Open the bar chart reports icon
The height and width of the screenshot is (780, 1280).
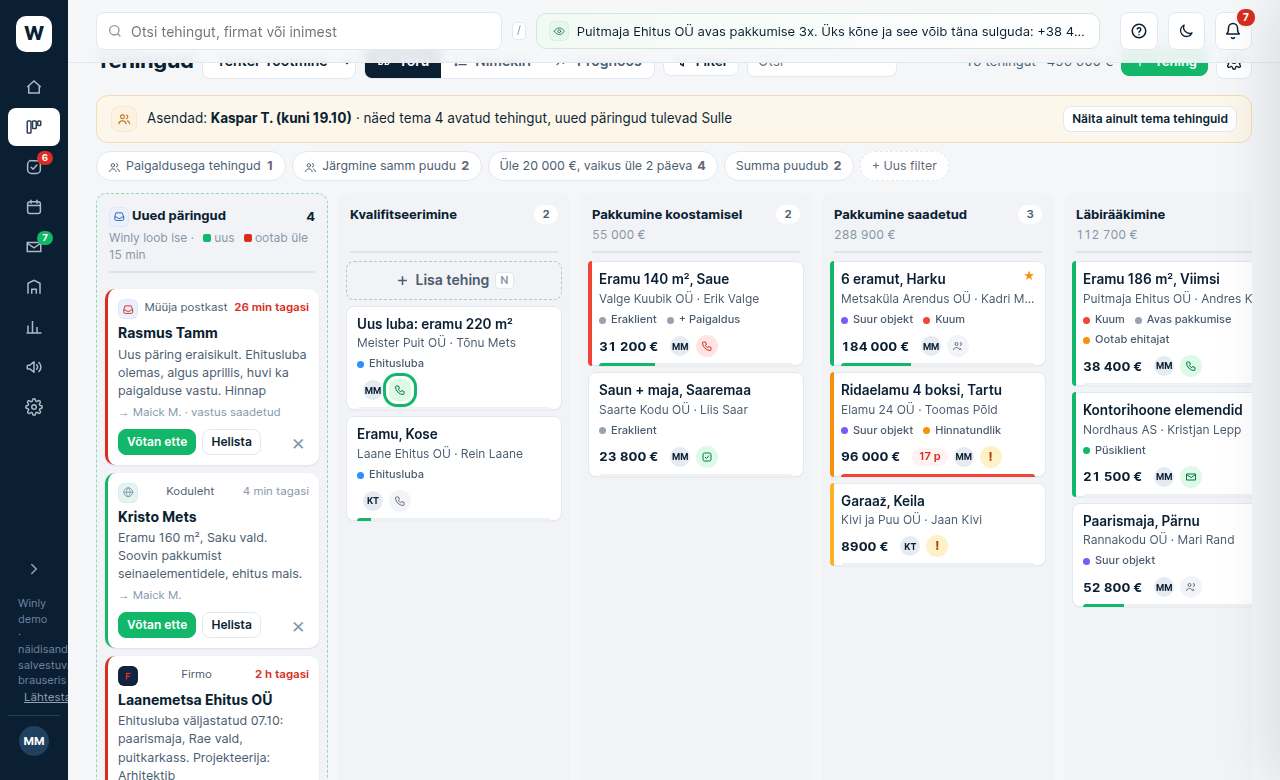point(34,327)
